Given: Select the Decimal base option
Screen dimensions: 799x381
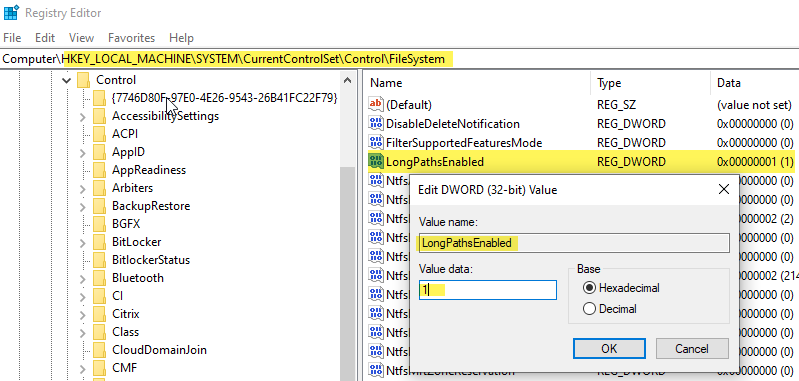Looking at the screenshot, I should coord(589,309).
